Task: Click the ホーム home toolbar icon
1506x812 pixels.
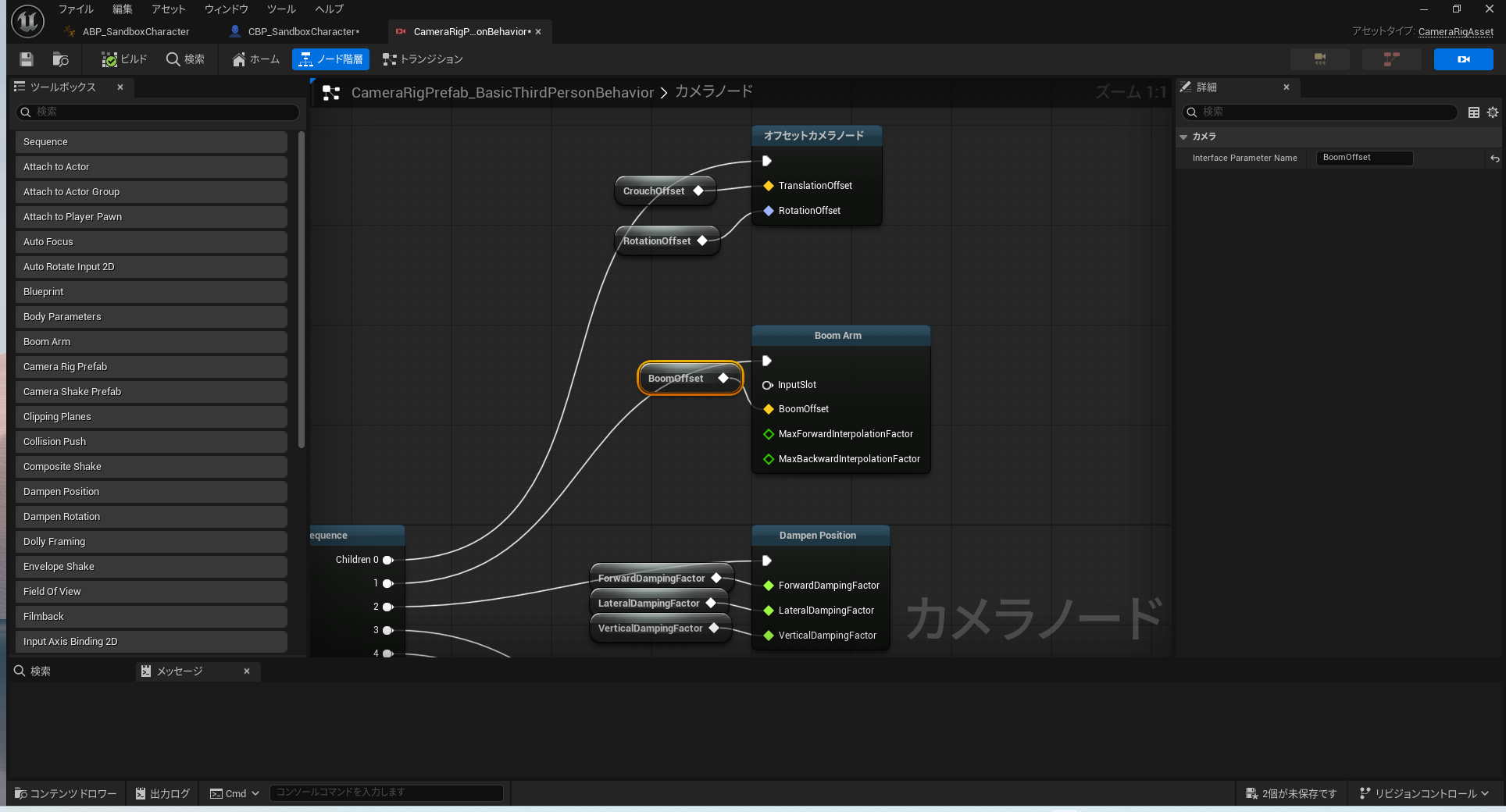Action: (x=256, y=59)
